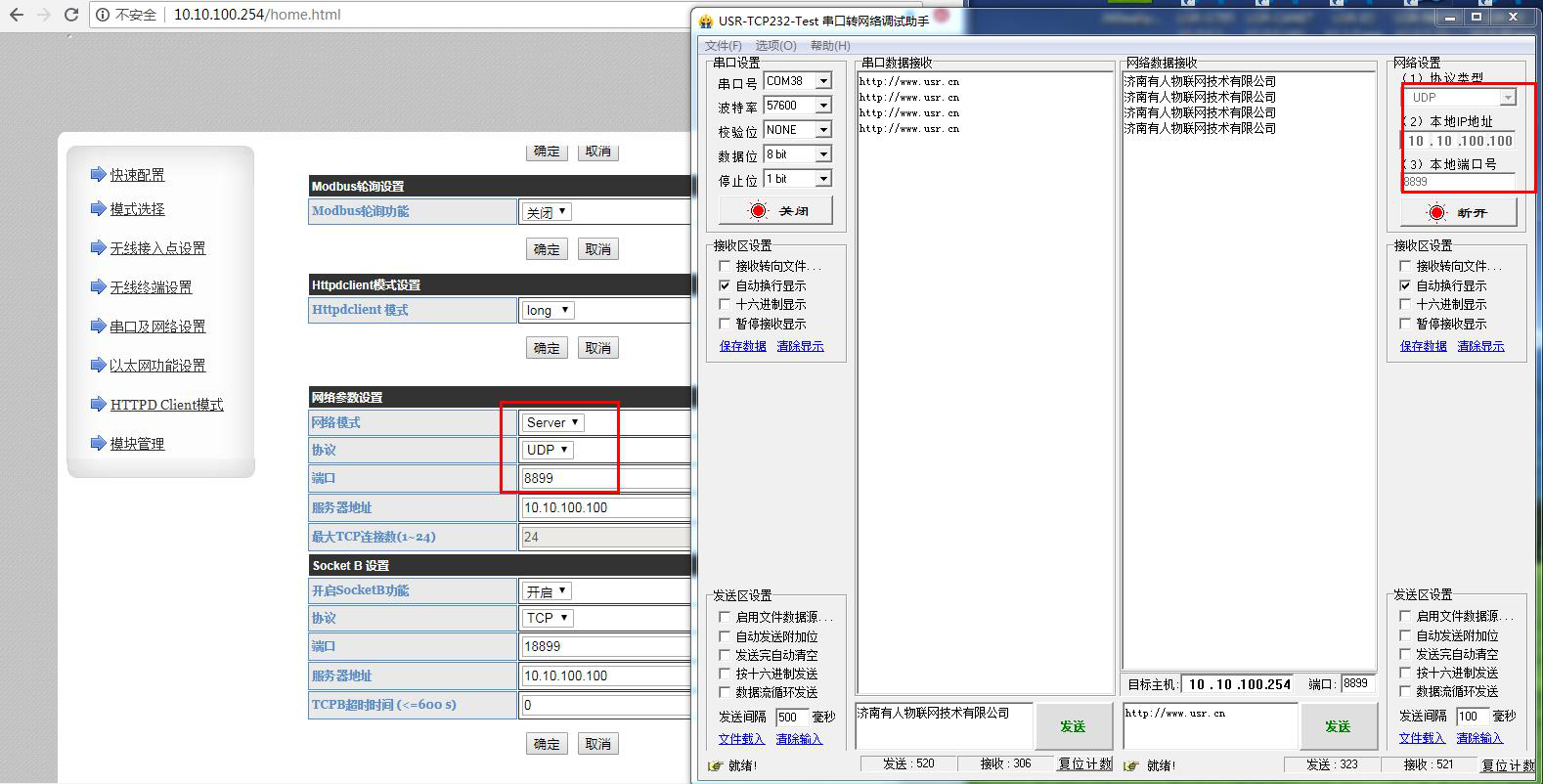Viewport: 1543px width, 784px height.
Task: Open the 选项(O) menu
Action: (x=775, y=46)
